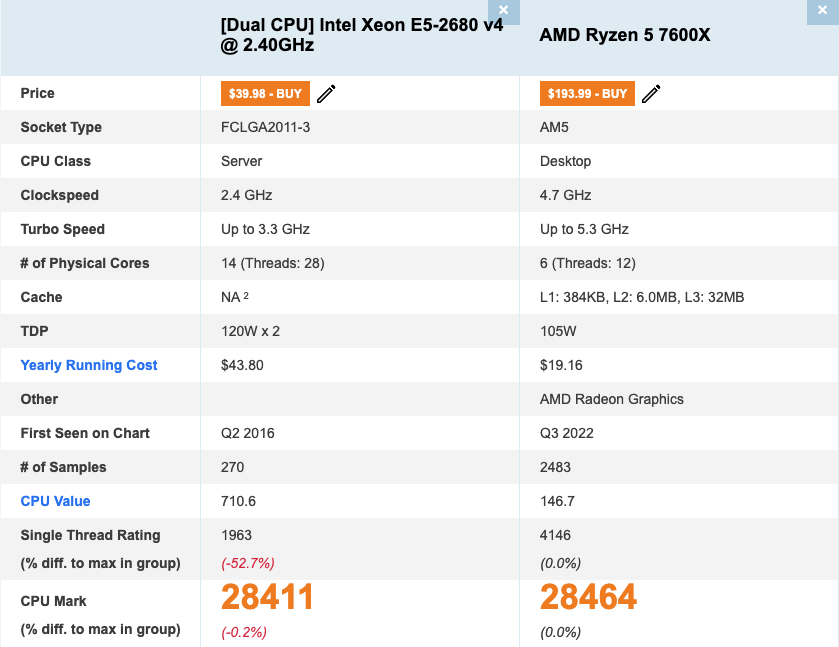Click the Turbo Speed row label
839x647 pixels.
[63, 229]
